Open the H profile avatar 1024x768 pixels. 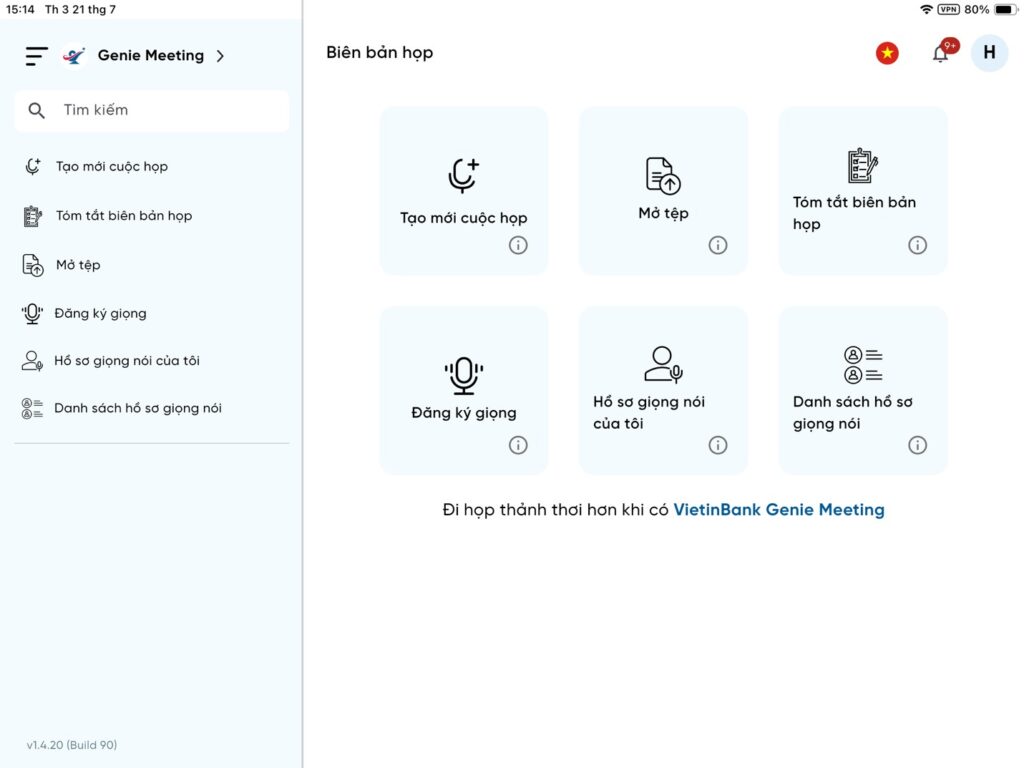[989, 53]
